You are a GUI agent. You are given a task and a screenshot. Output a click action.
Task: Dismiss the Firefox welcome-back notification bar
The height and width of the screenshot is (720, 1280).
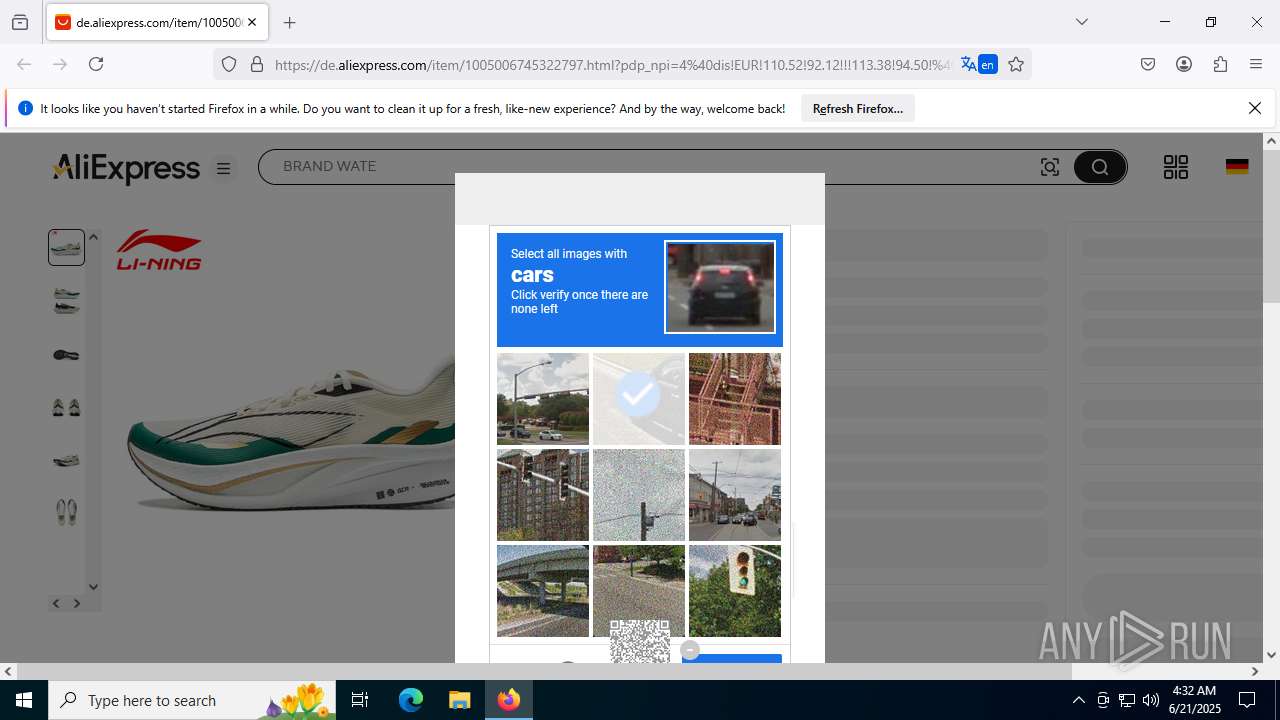1255,108
